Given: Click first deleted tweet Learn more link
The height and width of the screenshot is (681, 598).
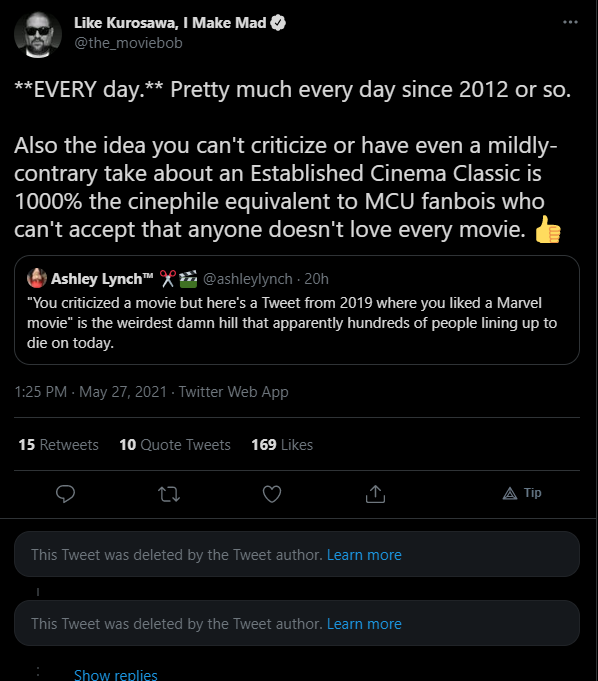Looking at the screenshot, I should pyautogui.click(x=364, y=555).
